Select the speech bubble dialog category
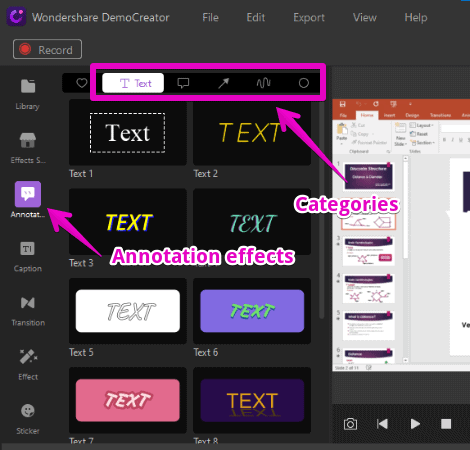Screen dimensions: 470x450 click(183, 83)
